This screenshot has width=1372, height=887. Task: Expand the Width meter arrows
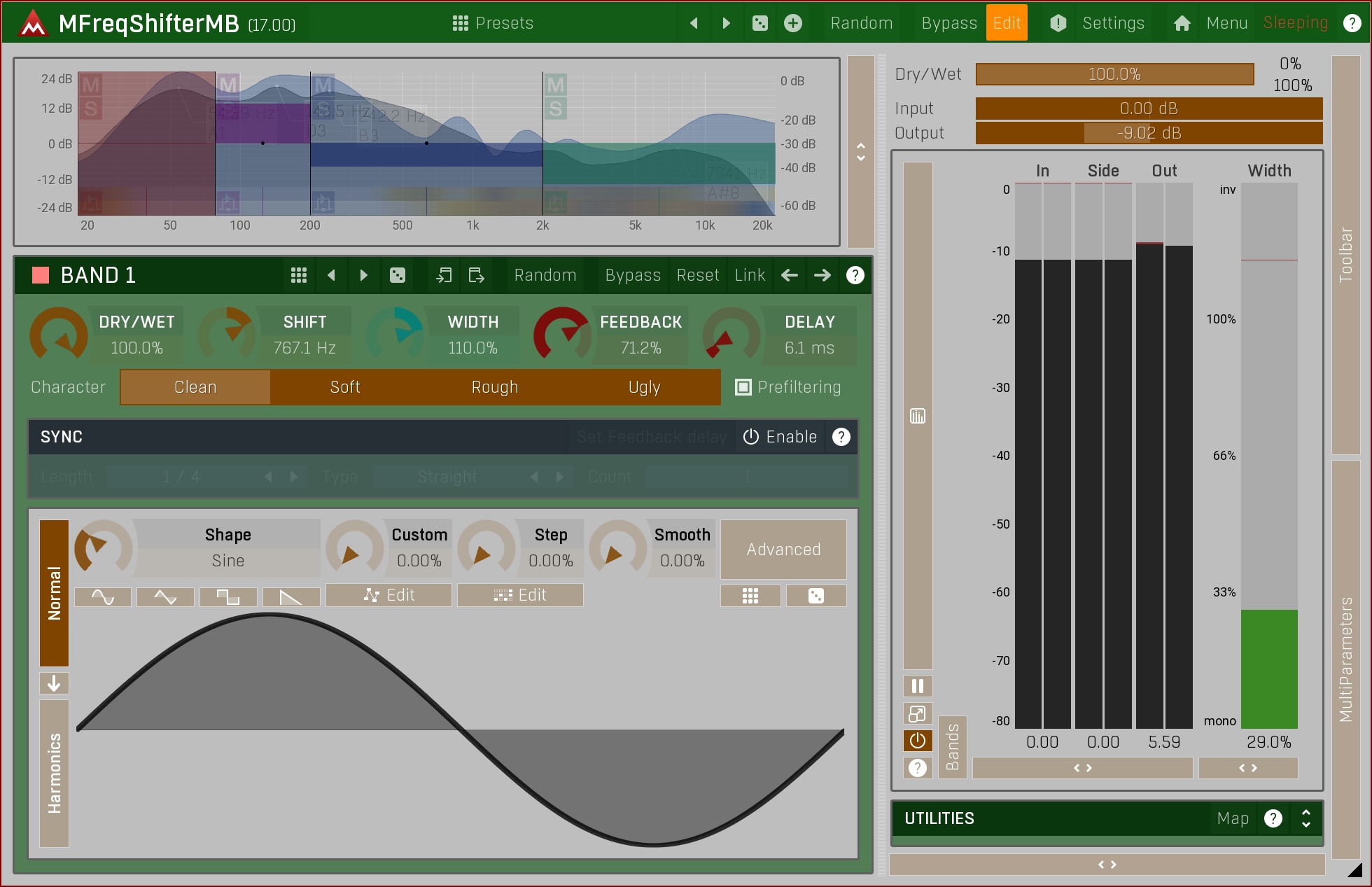click(1247, 768)
